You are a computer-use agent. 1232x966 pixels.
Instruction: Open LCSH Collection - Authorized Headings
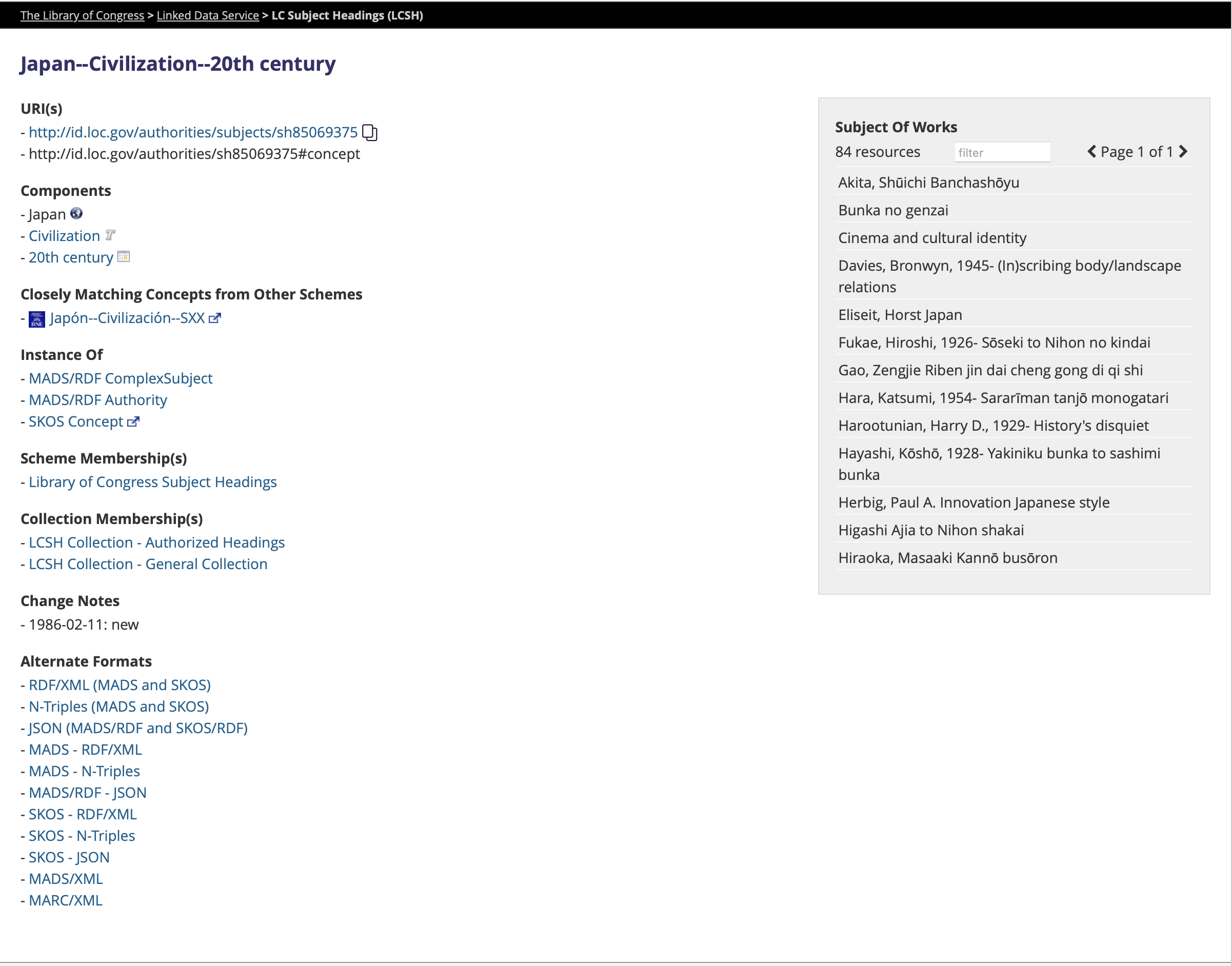click(156, 542)
